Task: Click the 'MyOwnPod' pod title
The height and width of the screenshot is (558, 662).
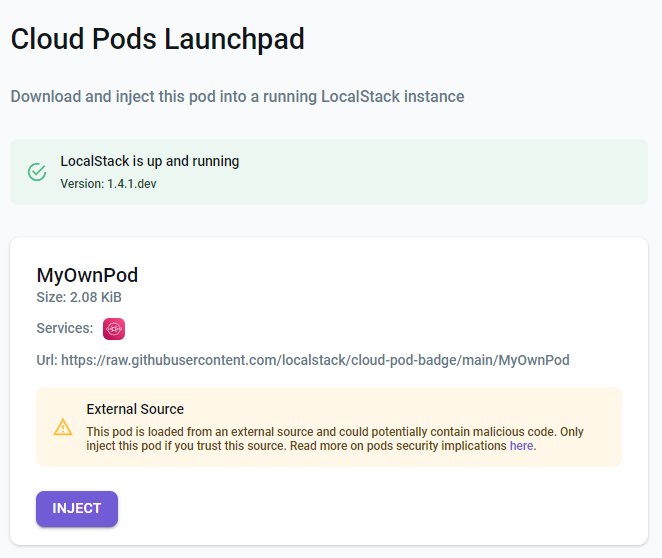Action: point(87,275)
